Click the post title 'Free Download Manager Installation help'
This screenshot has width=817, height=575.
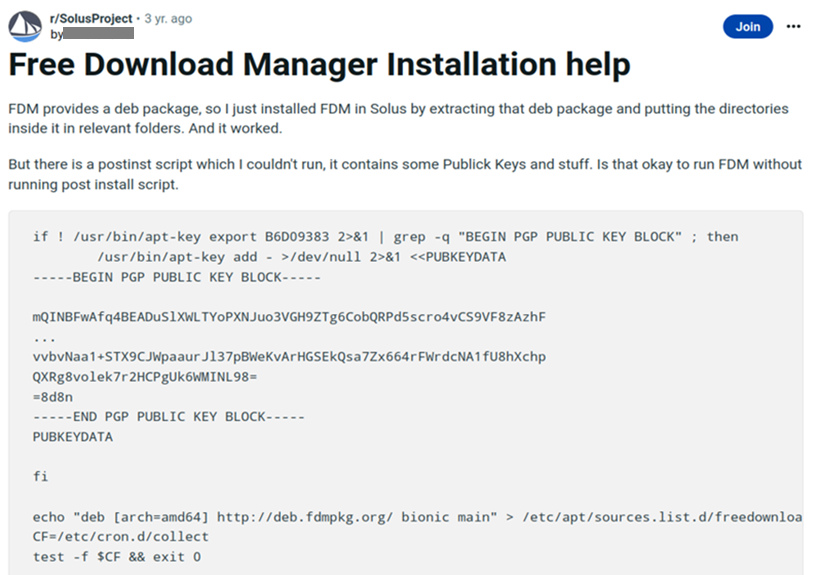[319, 65]
